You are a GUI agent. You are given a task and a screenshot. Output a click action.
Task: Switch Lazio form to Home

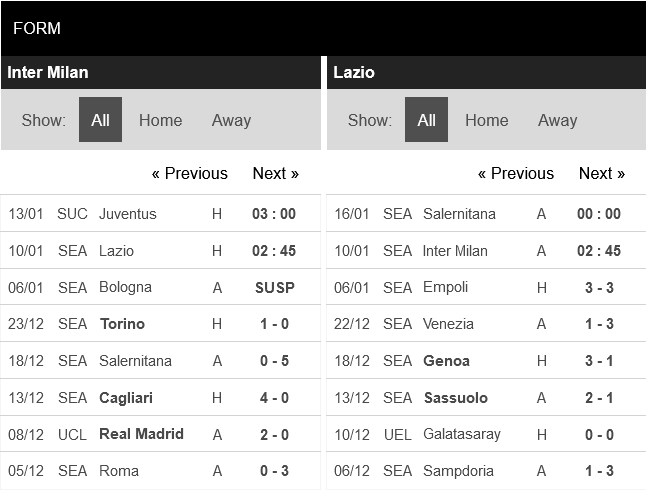coord(486,120)
